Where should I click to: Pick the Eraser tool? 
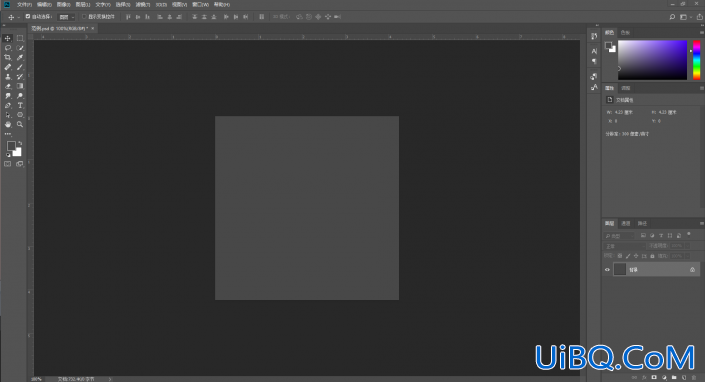coord(8,86)
